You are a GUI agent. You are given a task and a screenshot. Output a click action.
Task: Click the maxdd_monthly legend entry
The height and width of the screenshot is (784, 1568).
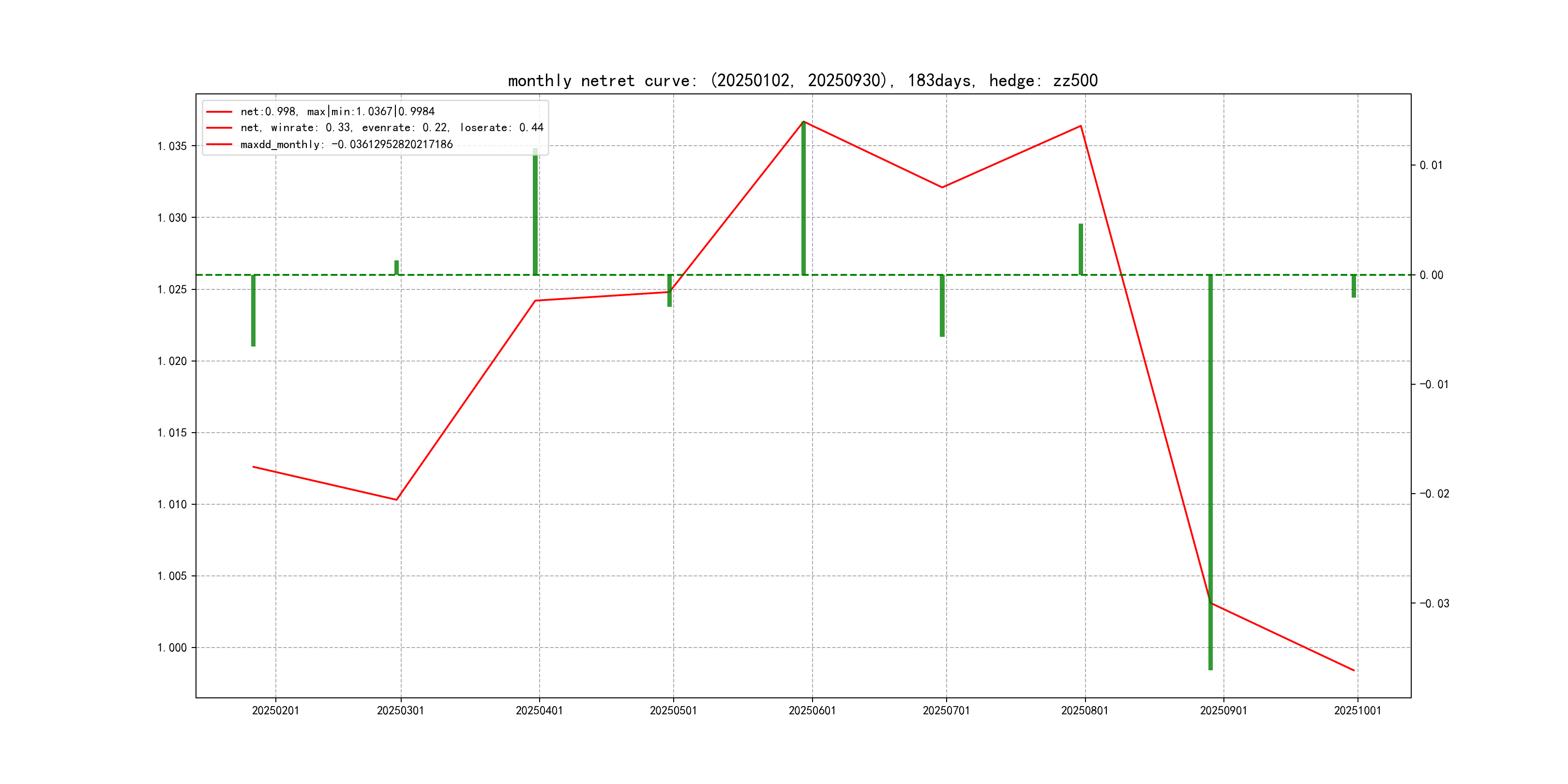coord(347,144)
